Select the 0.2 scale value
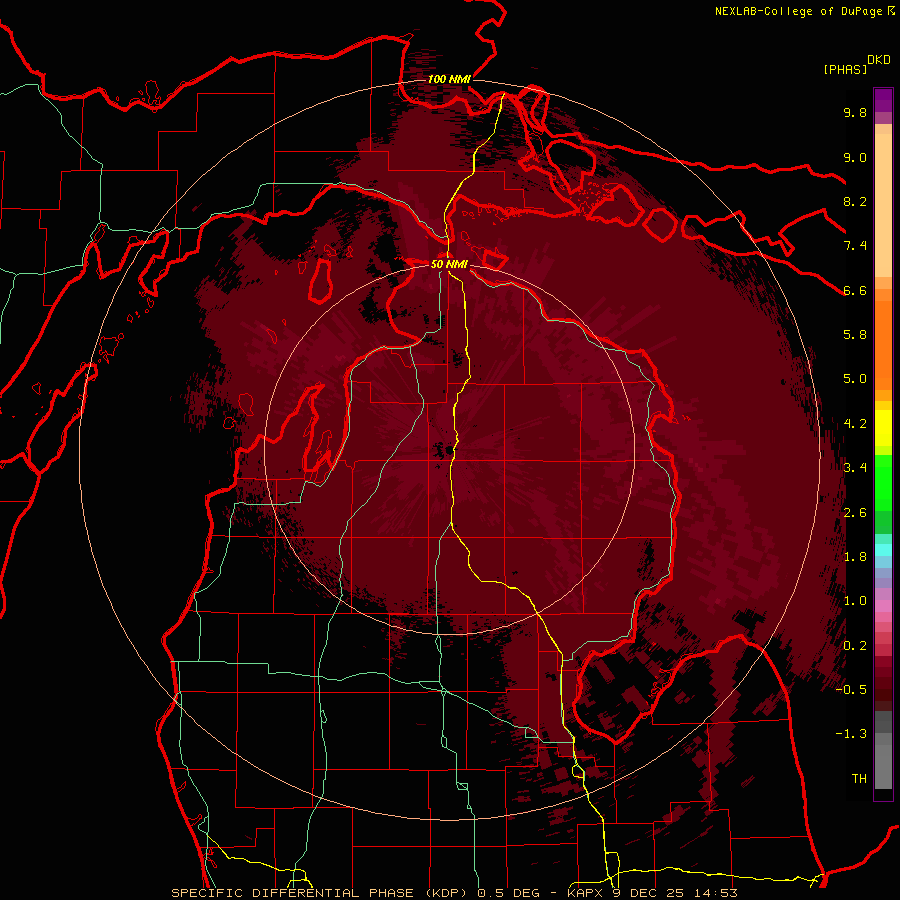Screen dimensions: 900x900 [x=855, y=645]
